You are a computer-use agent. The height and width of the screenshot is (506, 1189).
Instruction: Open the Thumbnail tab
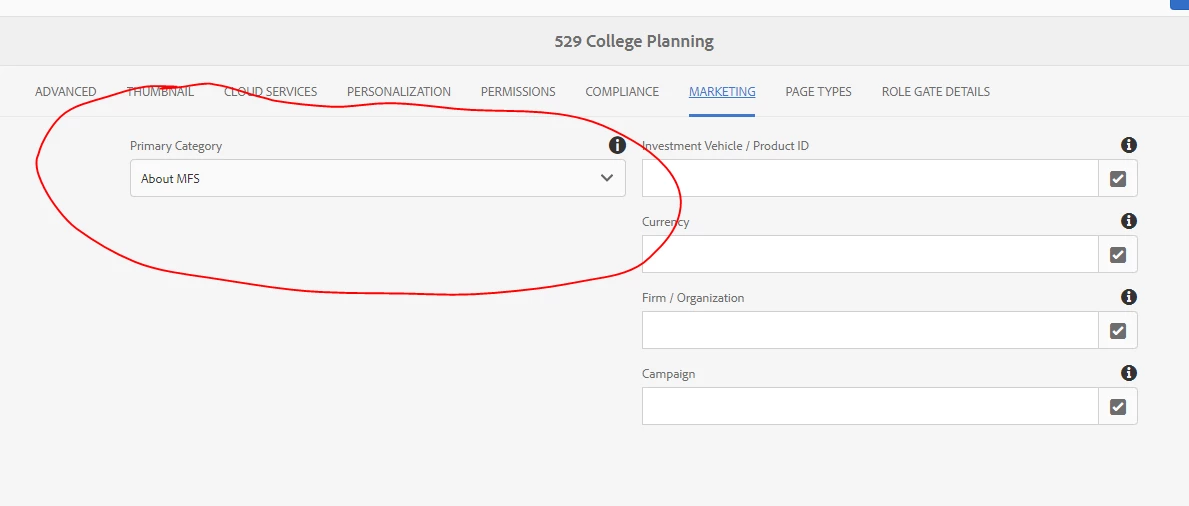tap(160, 92)
